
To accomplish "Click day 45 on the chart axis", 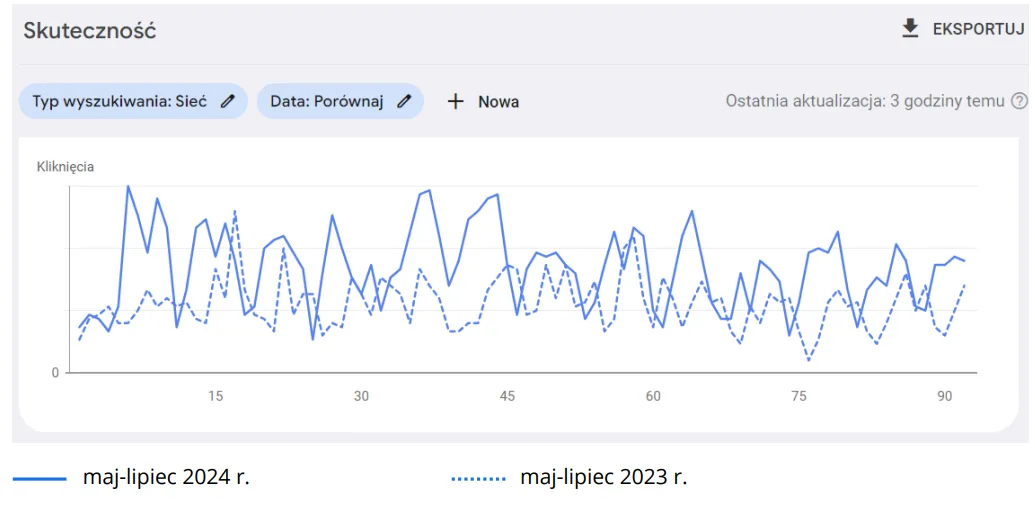I will click(507, 396).
